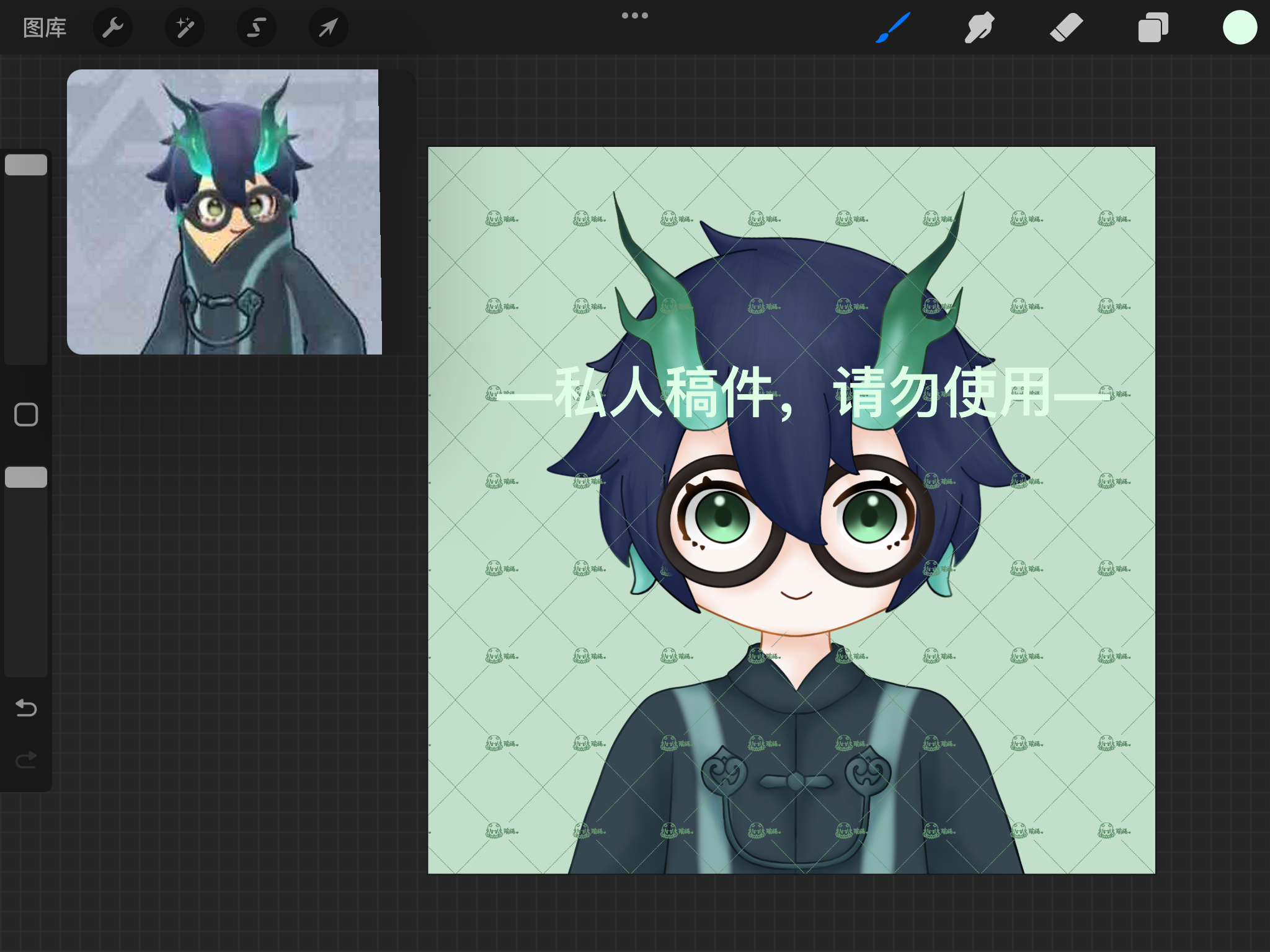Activate the Transform arrow tool
Viewport: 1270px width, 952px height.
click(x=329, y=28)
